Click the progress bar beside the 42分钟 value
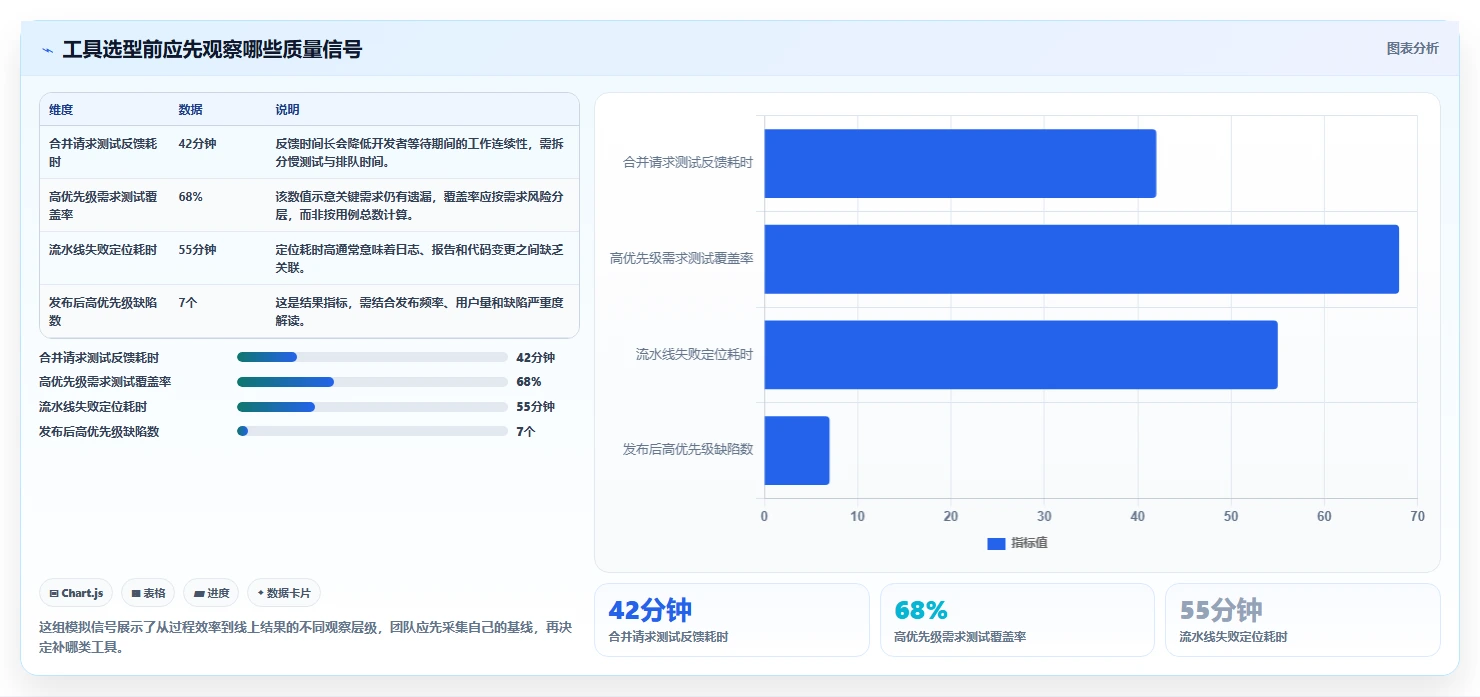The width and height of the screenshot is (1480, 697). (x=372, y=357)
